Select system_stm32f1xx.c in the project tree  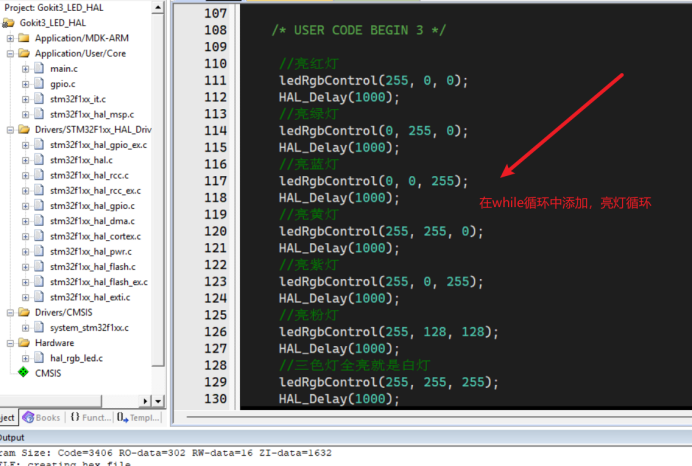pyautogui.click(x=88, y=327)
